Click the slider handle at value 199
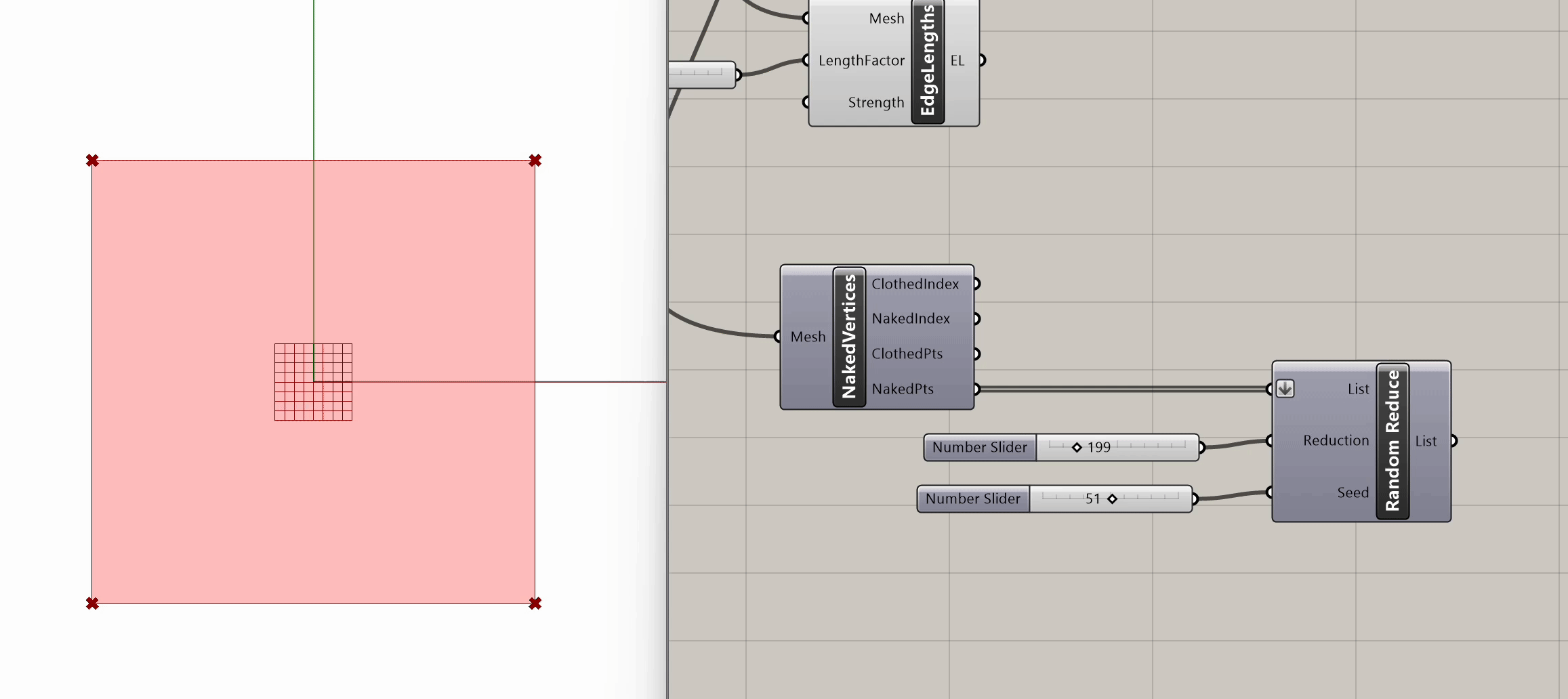This screenshot has height=699, width=1568. click(1077, 448)
